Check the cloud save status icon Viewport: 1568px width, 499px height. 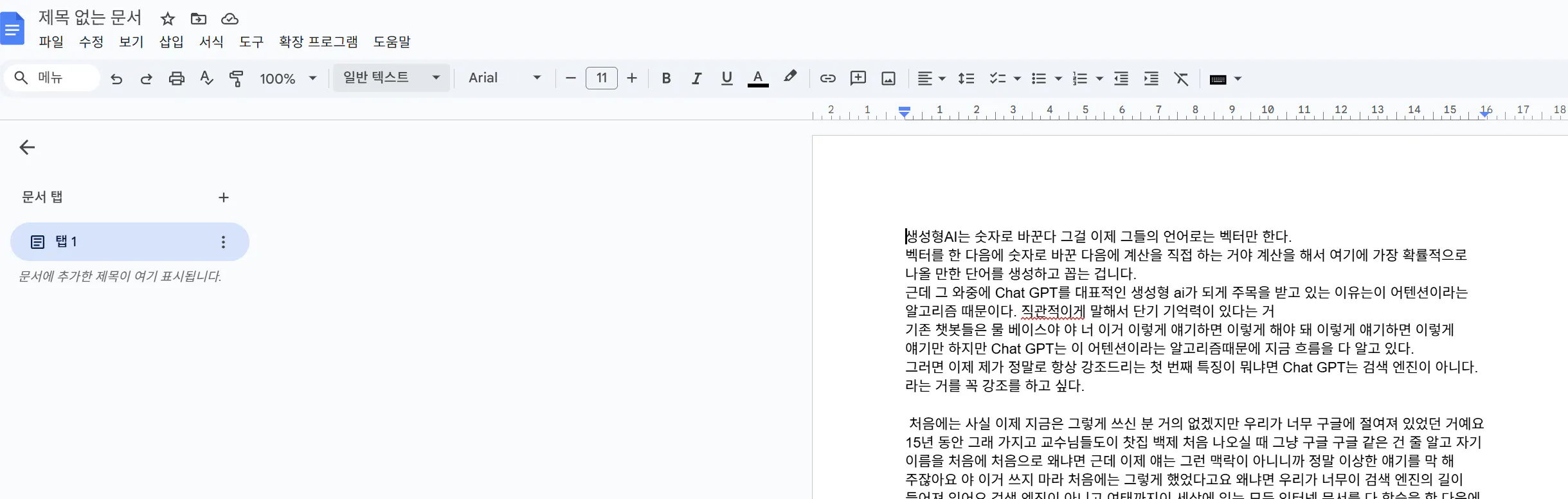(x=230, y=19)
